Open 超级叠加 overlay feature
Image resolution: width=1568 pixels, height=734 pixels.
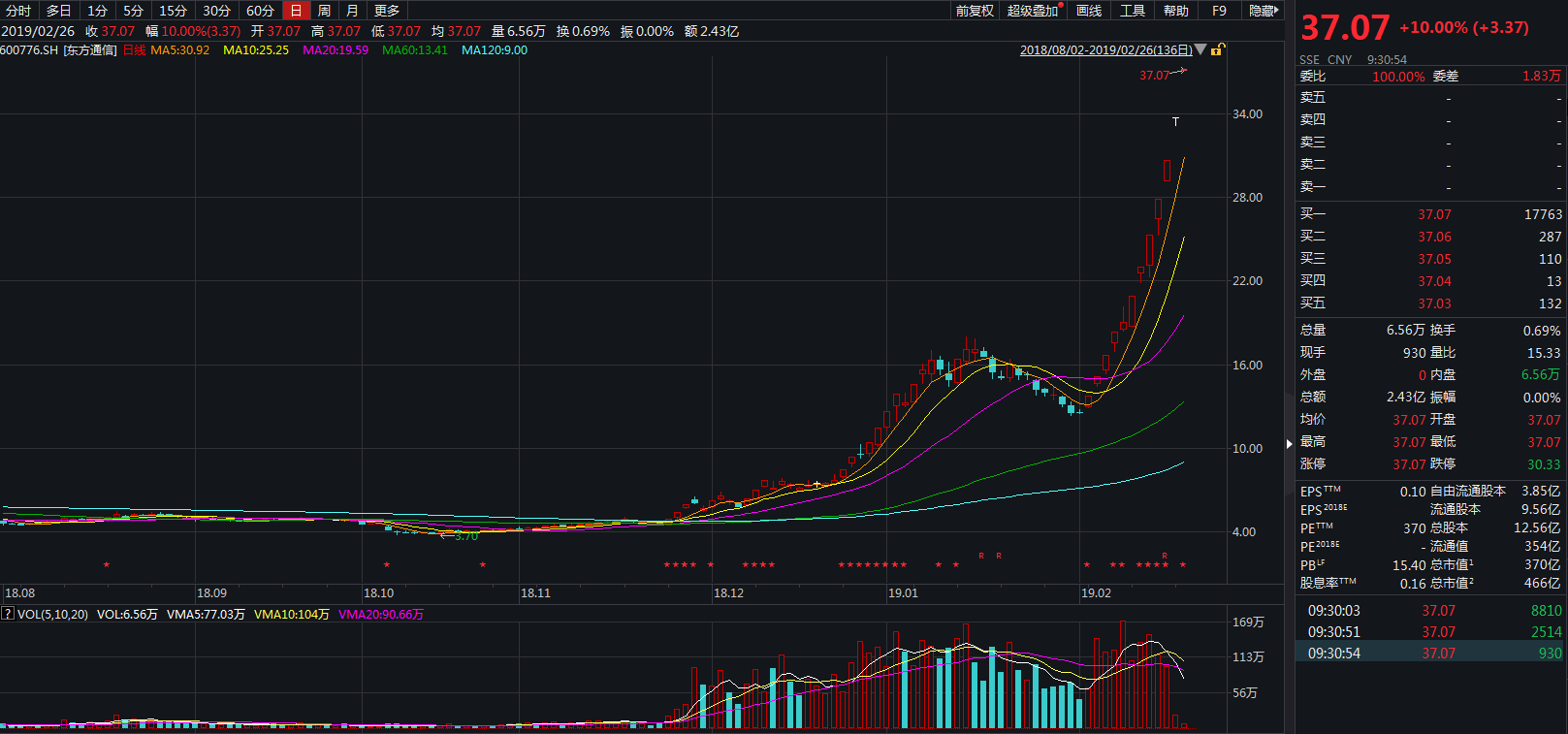[x=1034, y=11]
